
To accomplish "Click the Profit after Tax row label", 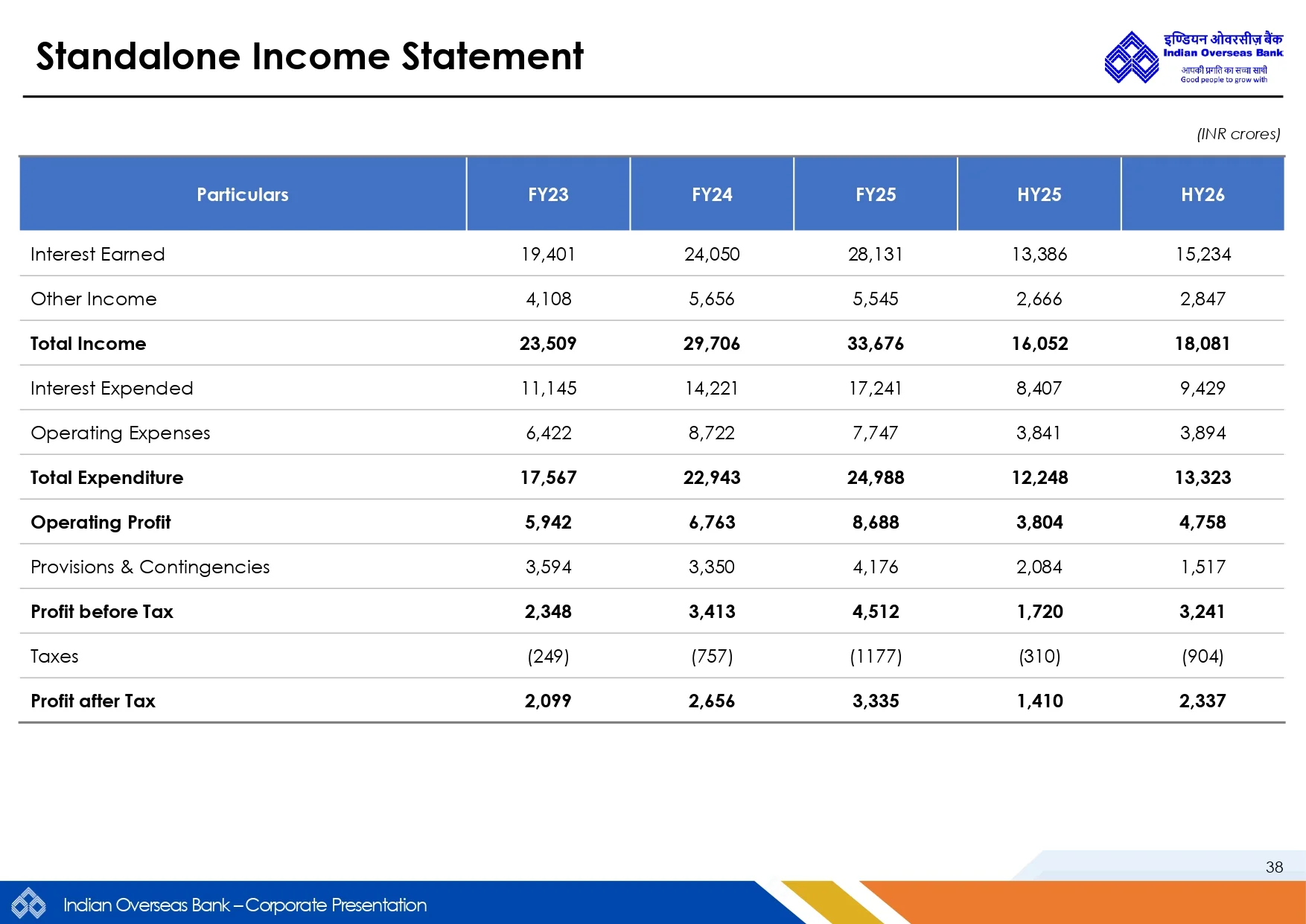I will point(93,701).
